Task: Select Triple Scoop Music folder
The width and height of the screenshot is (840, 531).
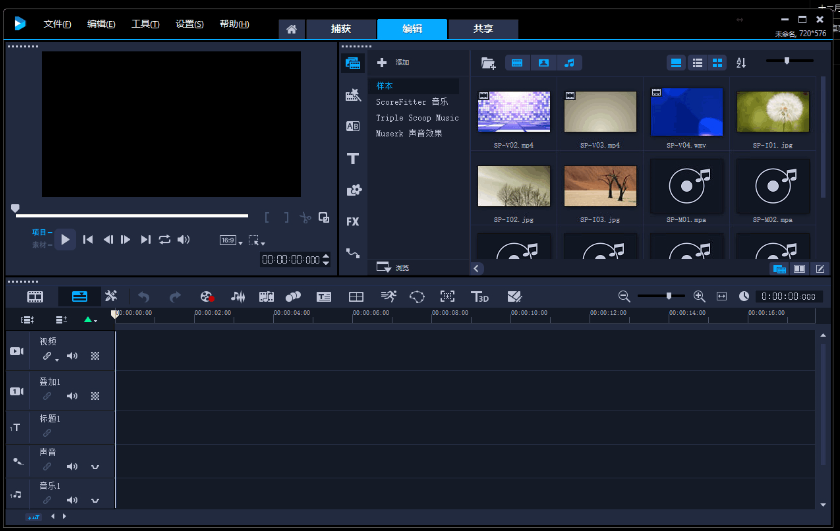Action: point(417,118)
